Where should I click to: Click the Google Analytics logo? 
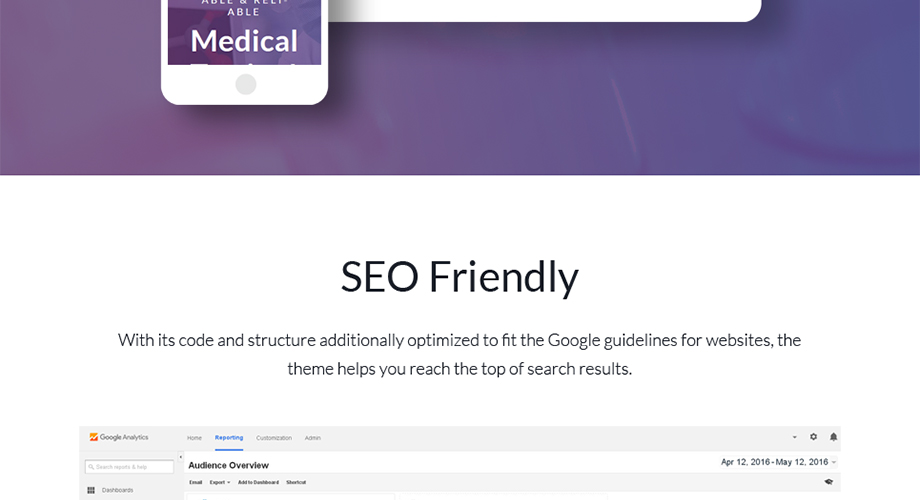(x=119, y=437)
